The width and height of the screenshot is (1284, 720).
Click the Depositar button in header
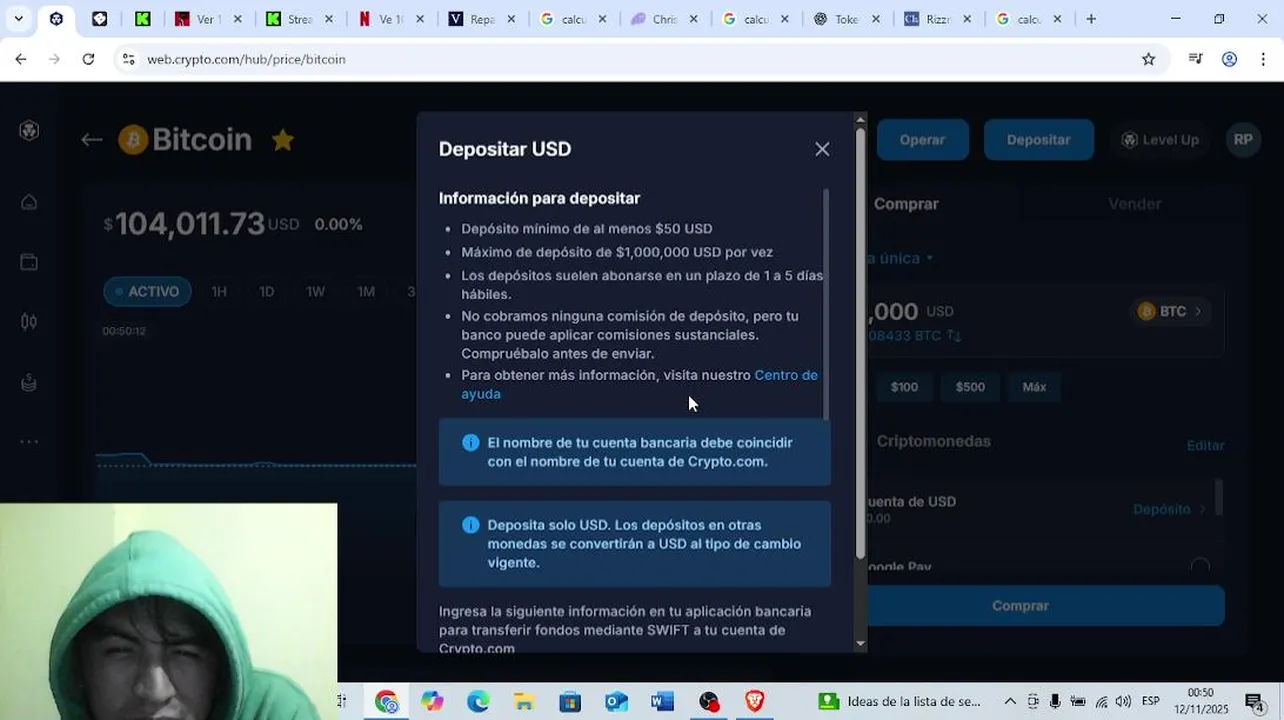[1038, 140]
